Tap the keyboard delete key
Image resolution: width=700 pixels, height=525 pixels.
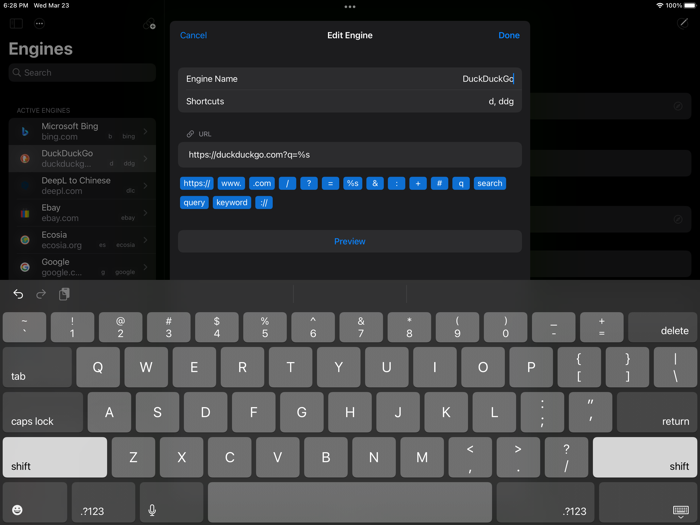(x=662, y=327)
